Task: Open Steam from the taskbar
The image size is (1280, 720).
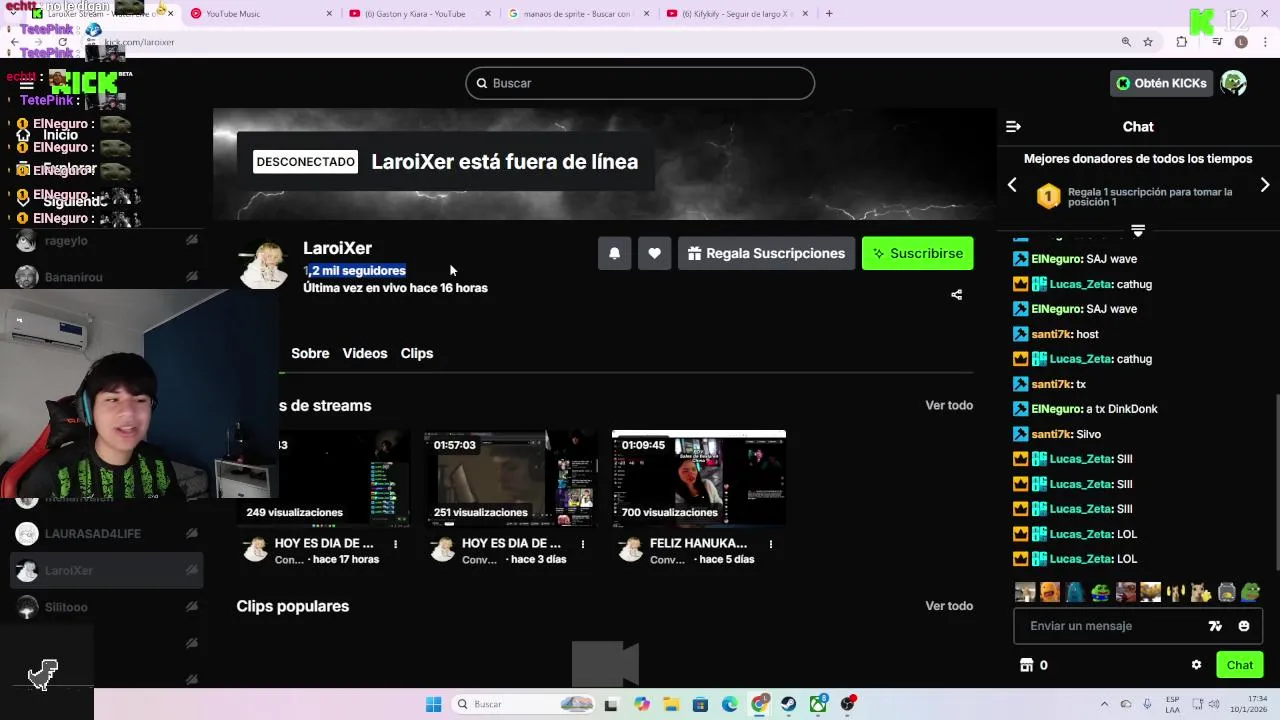Action: pos(789,704)
